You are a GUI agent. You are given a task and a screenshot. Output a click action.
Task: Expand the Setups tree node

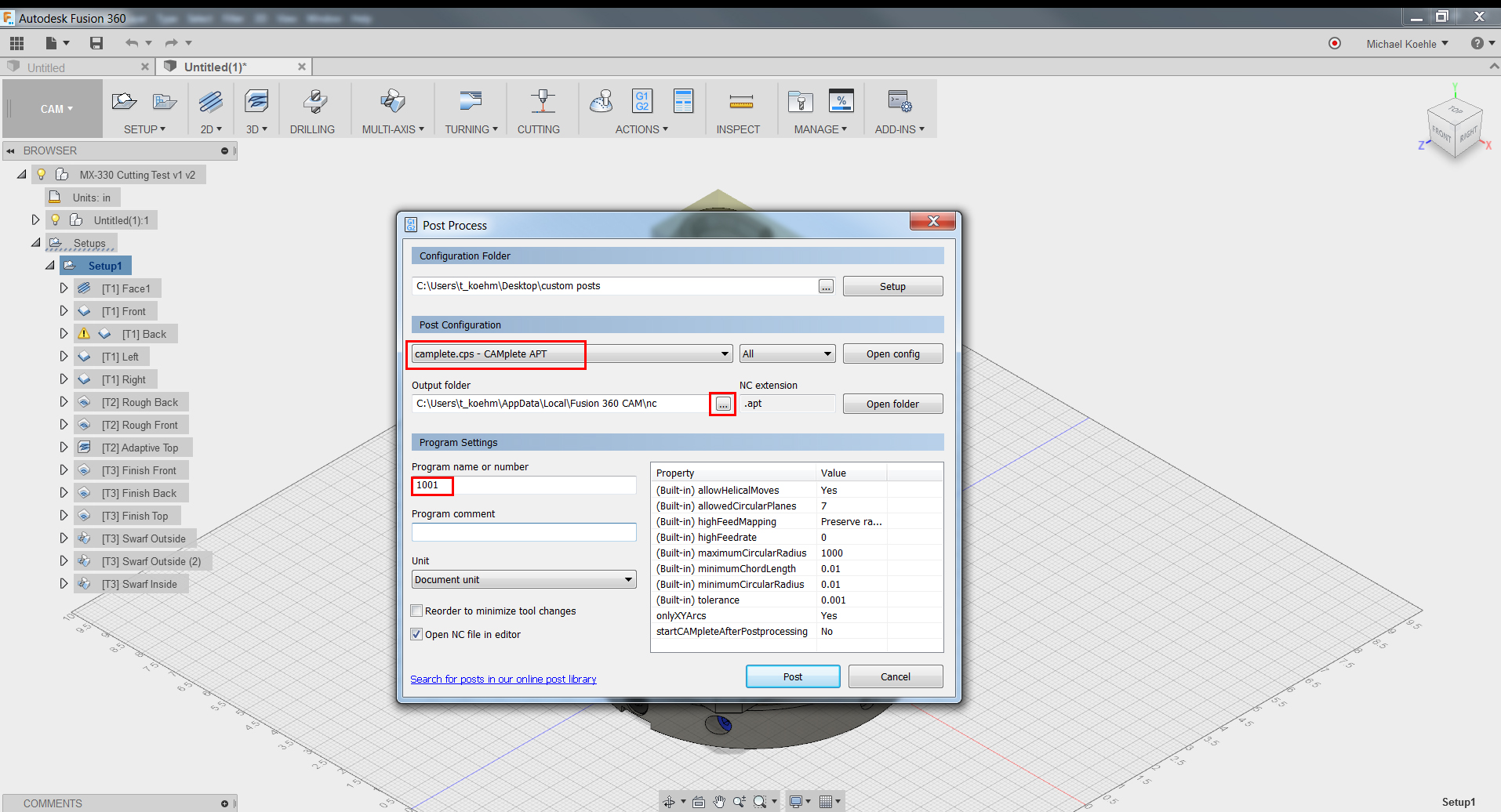(36, 243)
